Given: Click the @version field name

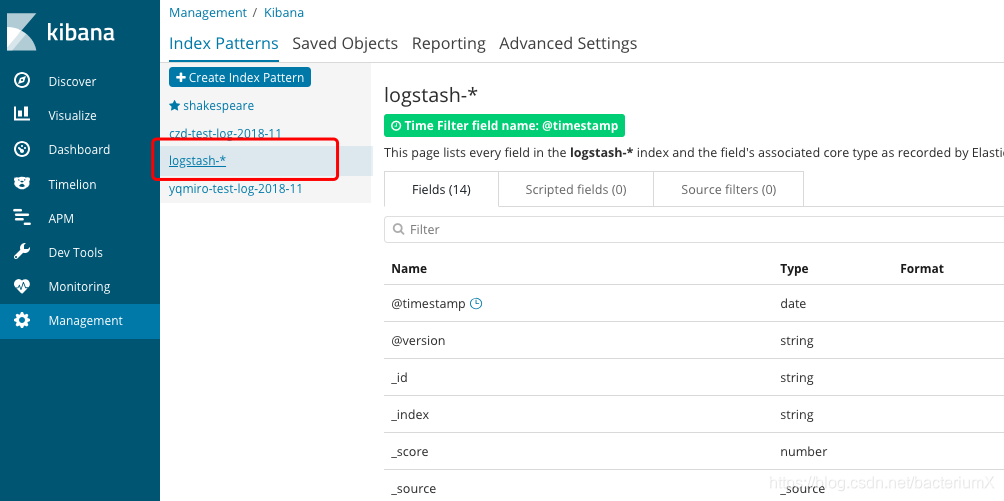Looking at the screenshot, I should pyautogui.click(x=418, y=341).
